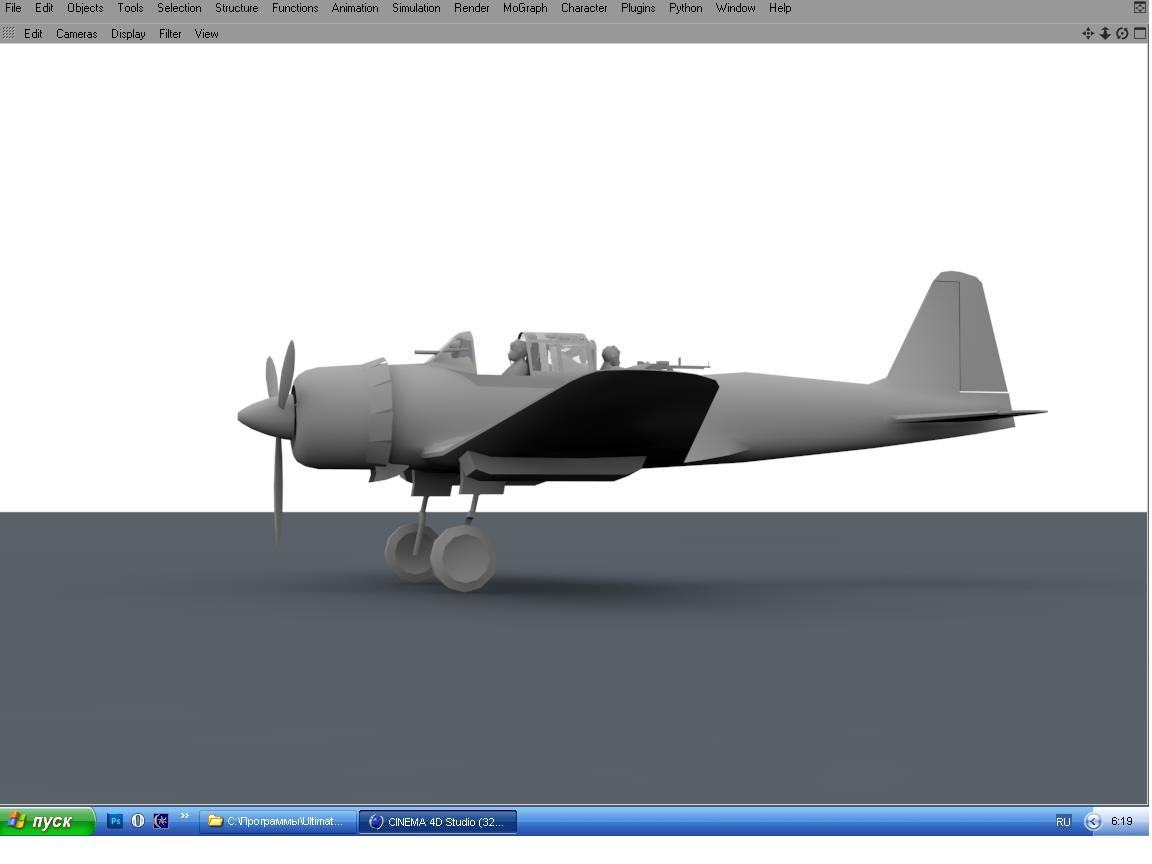The image size is (1152, 864).
Task: Open the viewport Filter menu
Action: pos(170,33)
